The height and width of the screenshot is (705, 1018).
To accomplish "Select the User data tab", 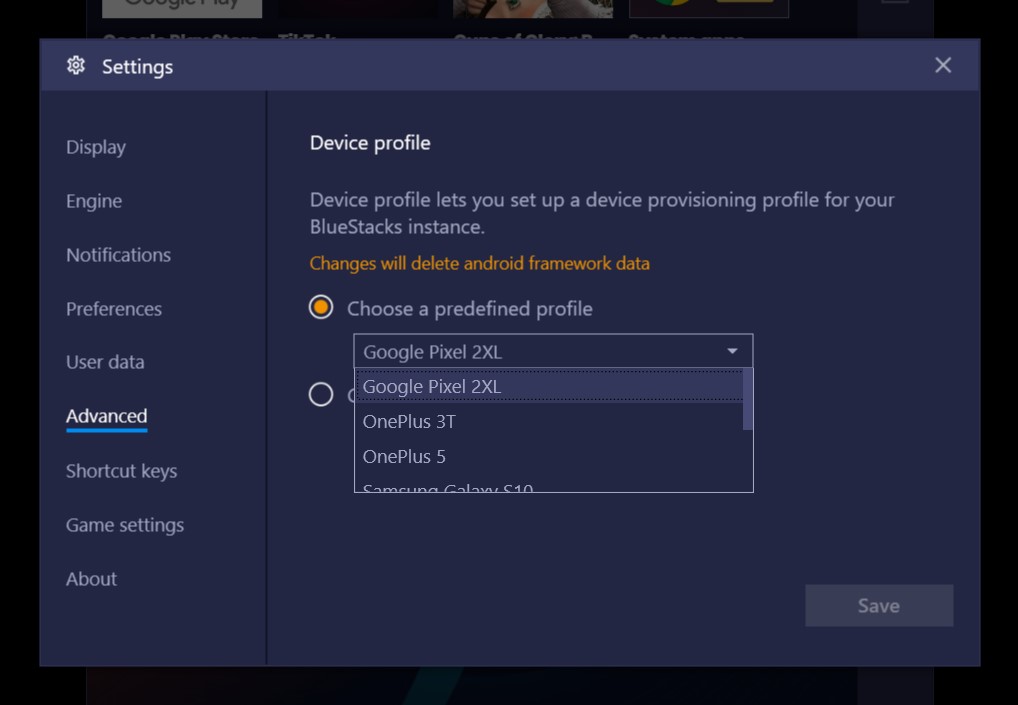I will coord(105,362).
